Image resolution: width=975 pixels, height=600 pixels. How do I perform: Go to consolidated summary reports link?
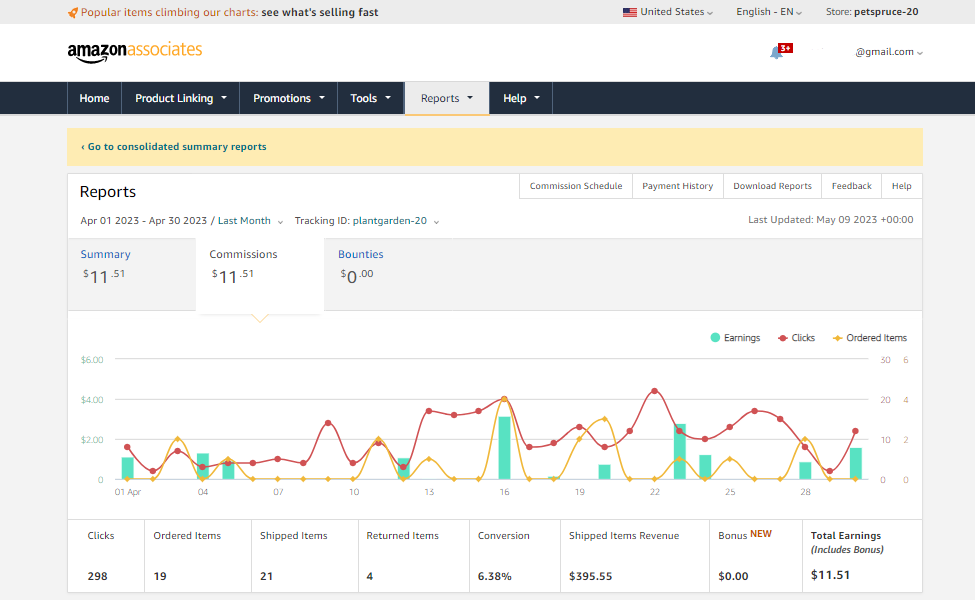tap(173, 147)
